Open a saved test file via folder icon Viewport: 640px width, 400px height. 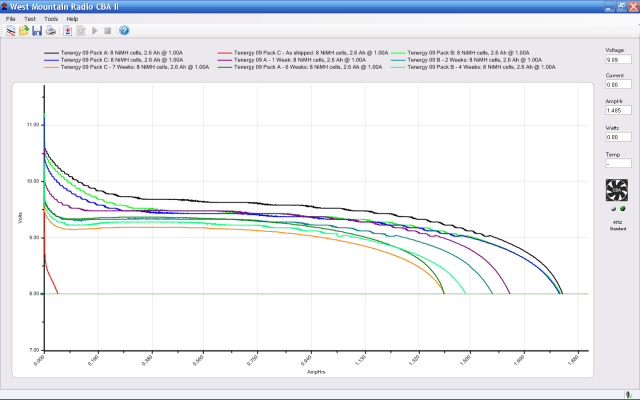point(24,31)
